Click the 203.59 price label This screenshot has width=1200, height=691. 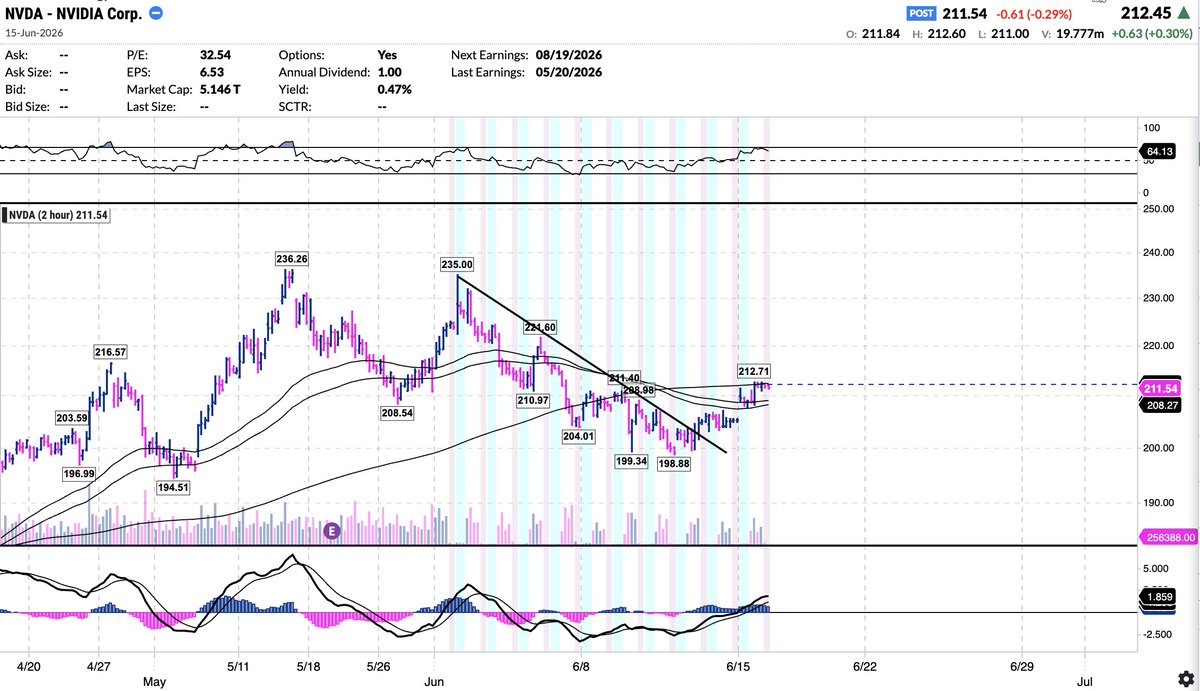[x=70, y=417]
